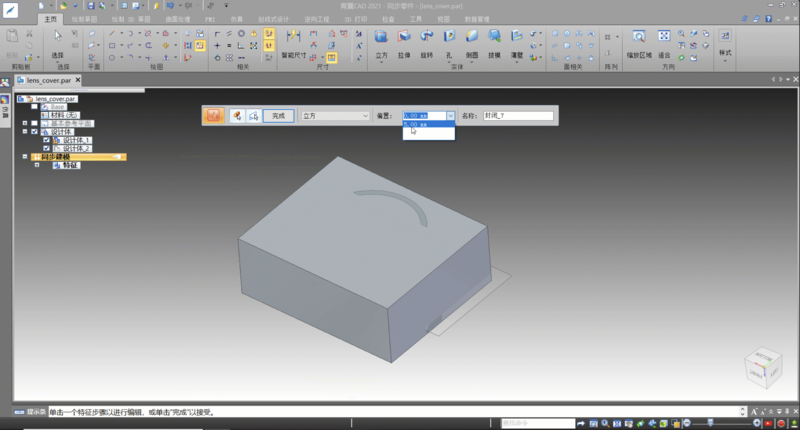Viewport: 800px width, 430px height.
Task: Click the application menu logo button
Action: click(x=11, y=10)
